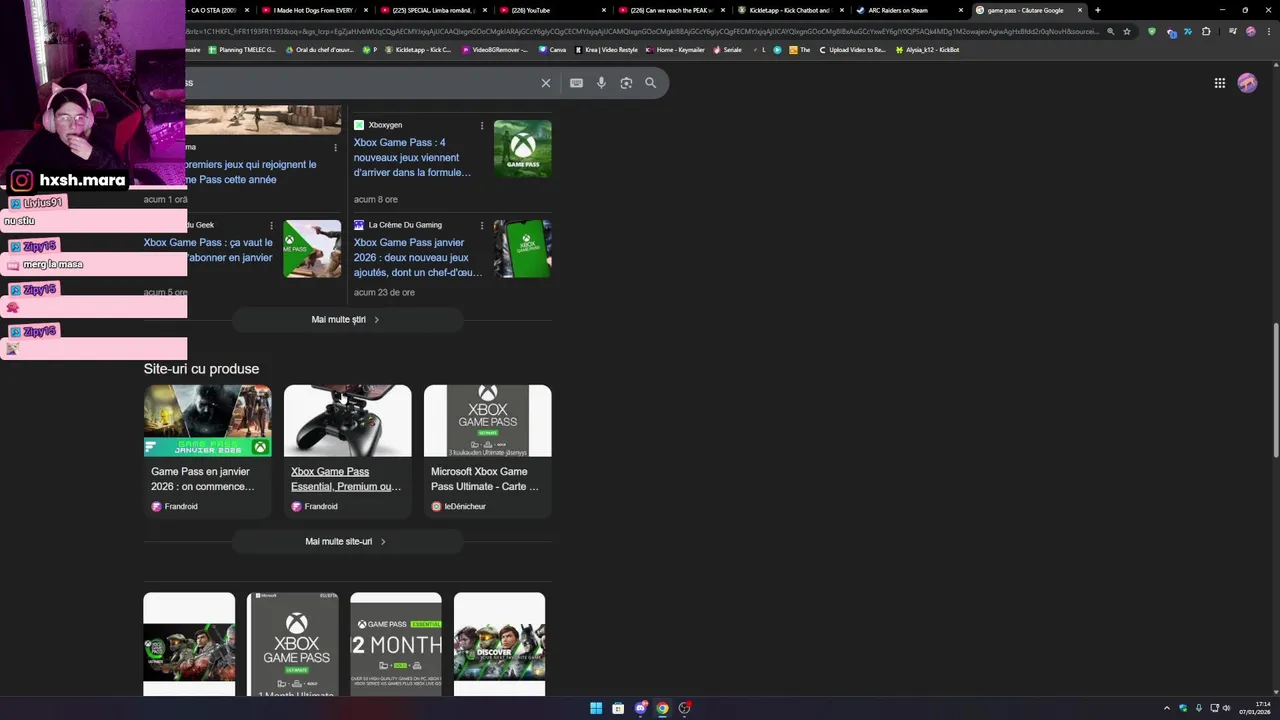Open Discord from the taskbar

pos(640,708)
